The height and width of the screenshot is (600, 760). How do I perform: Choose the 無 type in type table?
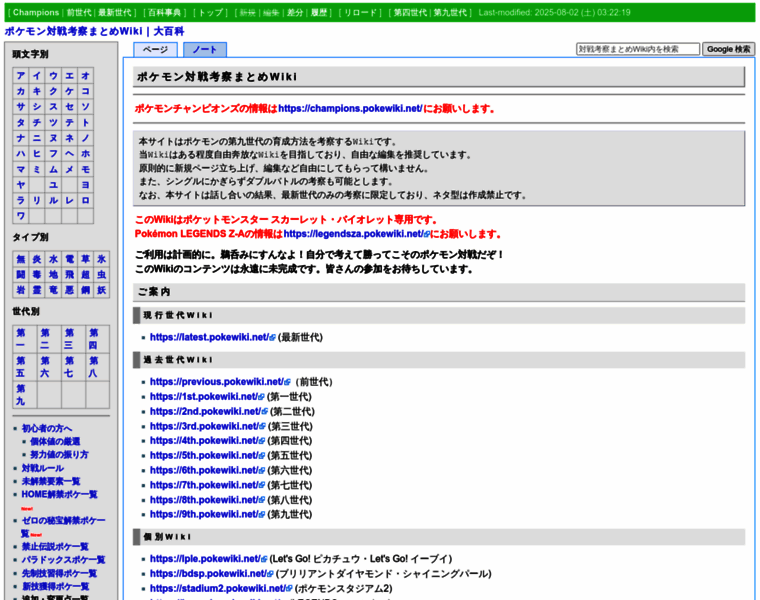click(x=21, y=259)
